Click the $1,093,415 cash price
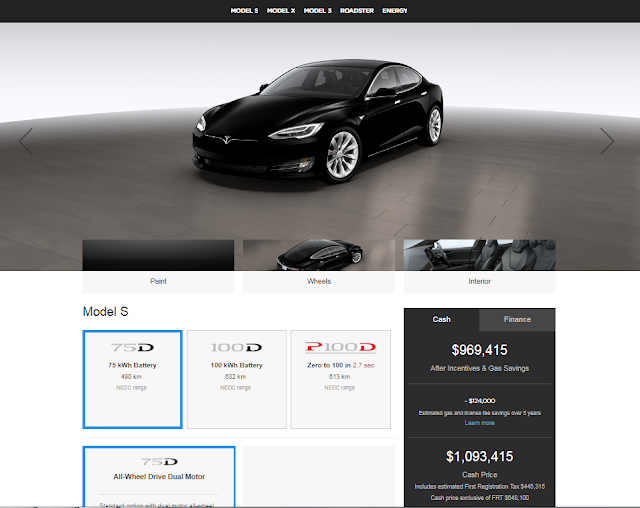Viewport: 640px width, 508px height. 480,457
